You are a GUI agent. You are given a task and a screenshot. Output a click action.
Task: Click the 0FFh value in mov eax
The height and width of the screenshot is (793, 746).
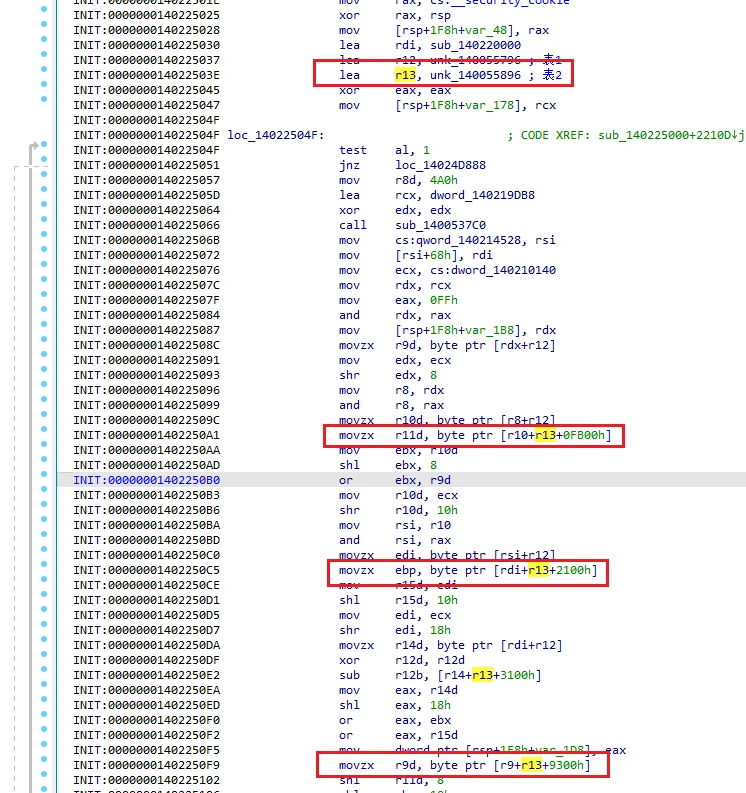point(444,300)
